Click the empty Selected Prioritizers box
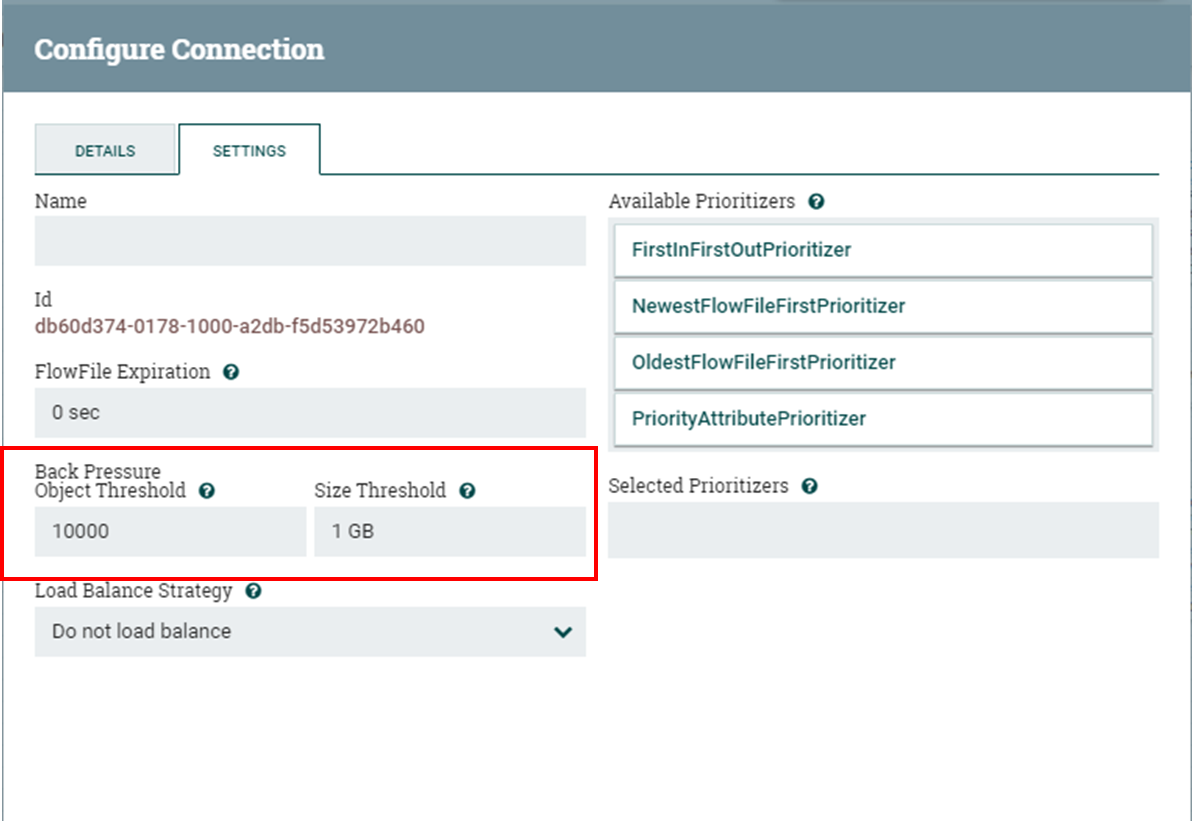The height and width of the screenshot is (821, 1192). [x=883, y=530]
